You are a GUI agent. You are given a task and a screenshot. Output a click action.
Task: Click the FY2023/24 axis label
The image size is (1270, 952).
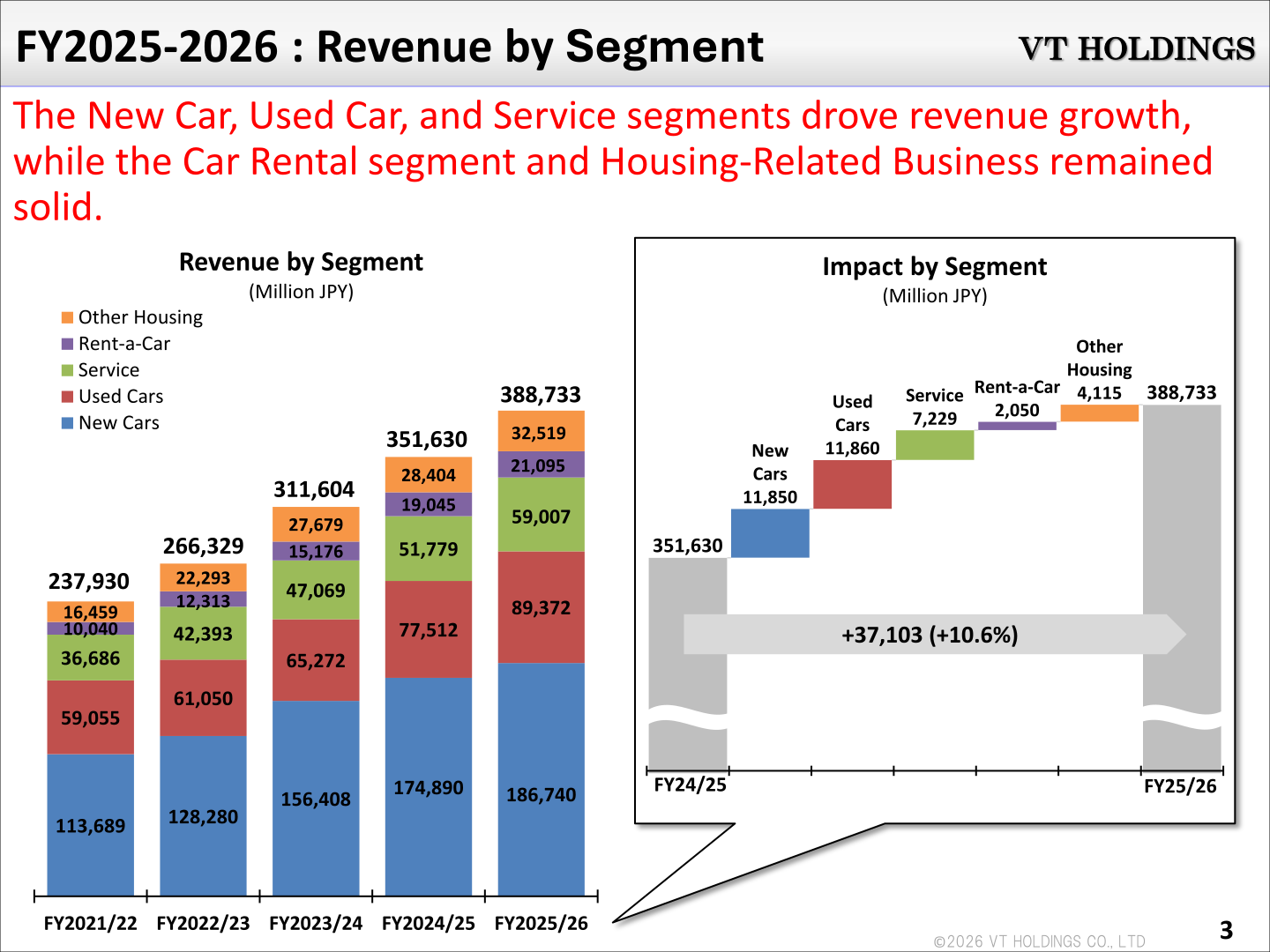pos(316,923)
